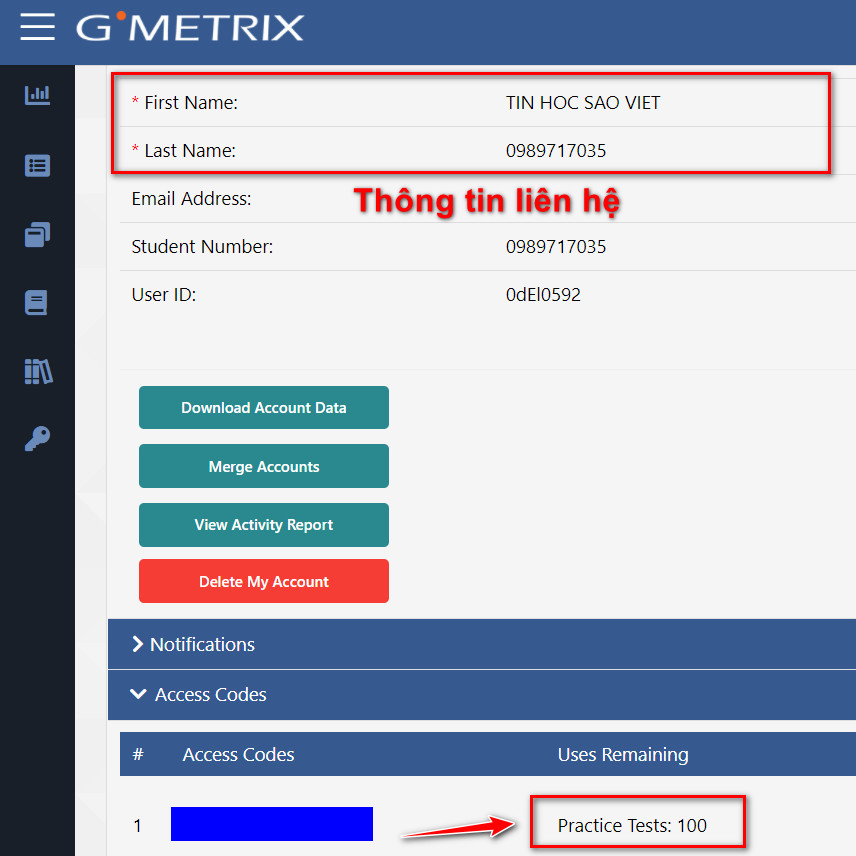Viewport: 856px width, 856px height.
Task: Click the GMetrix logo
Action: point(189,27)
